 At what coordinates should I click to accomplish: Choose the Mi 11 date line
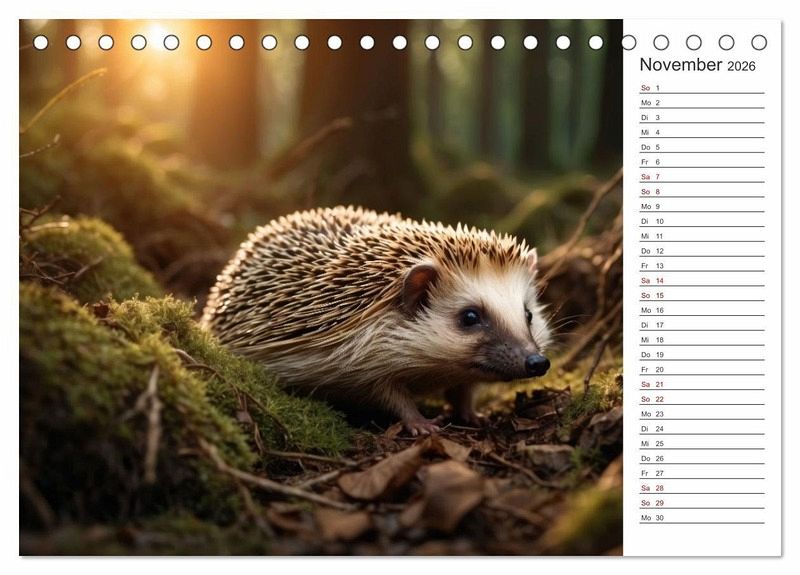[x=701, y=236]
